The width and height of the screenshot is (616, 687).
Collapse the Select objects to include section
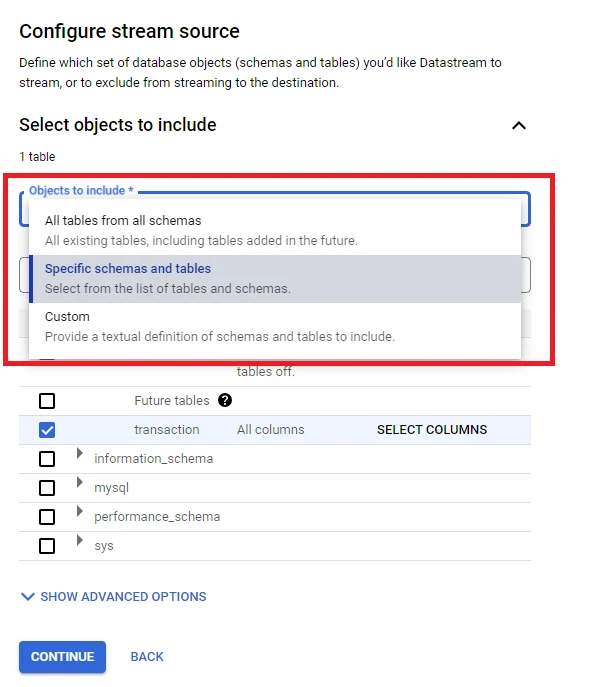pos(518,126)
